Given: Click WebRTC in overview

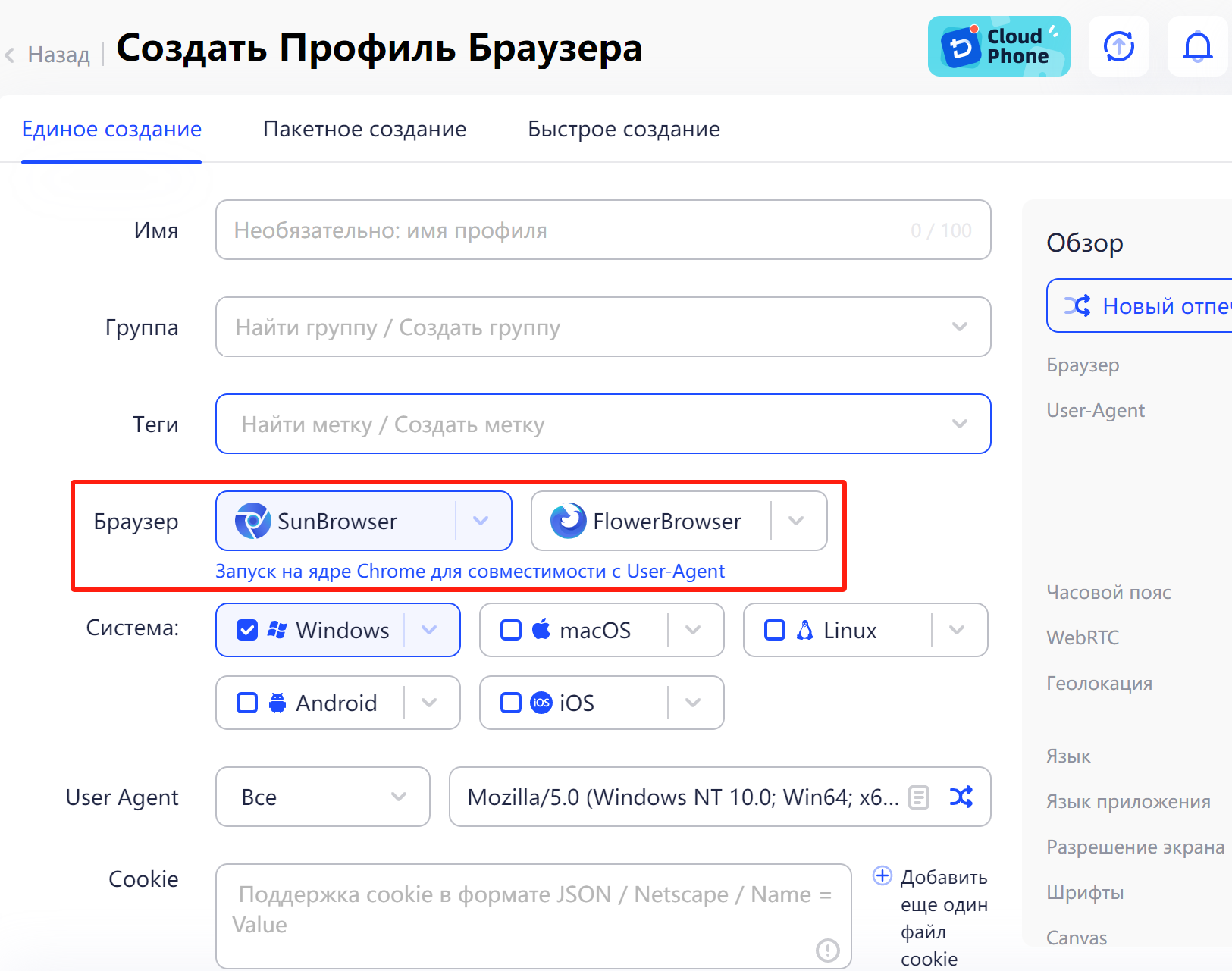Looking at the screenshot, I should 1083,637.
